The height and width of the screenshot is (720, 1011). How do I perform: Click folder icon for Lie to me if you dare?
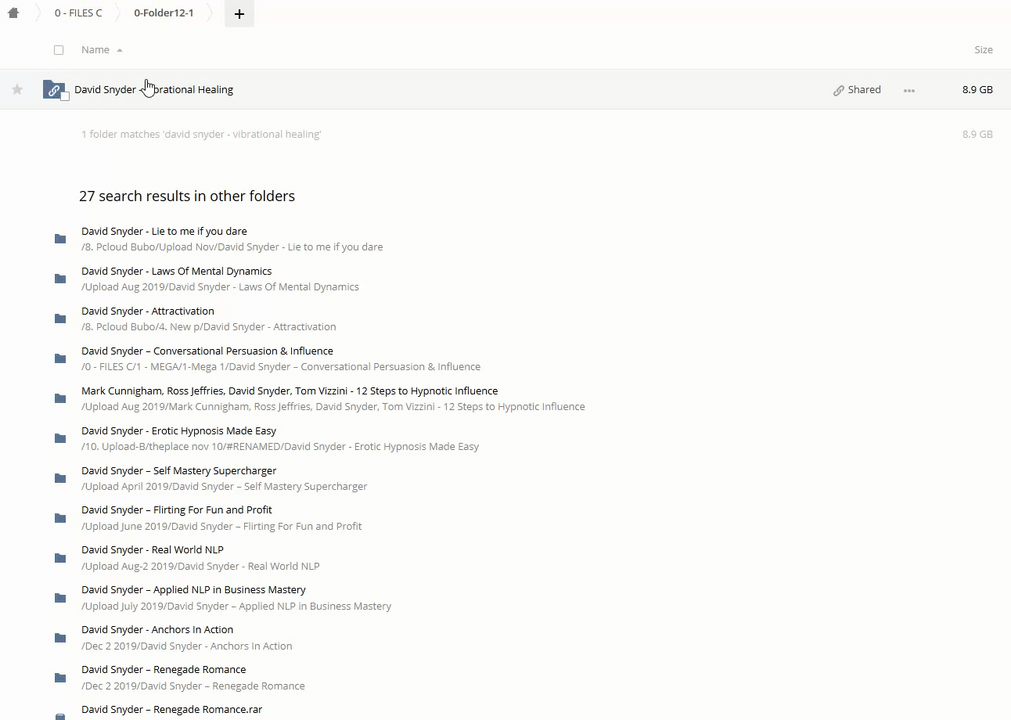click(60, 239)
